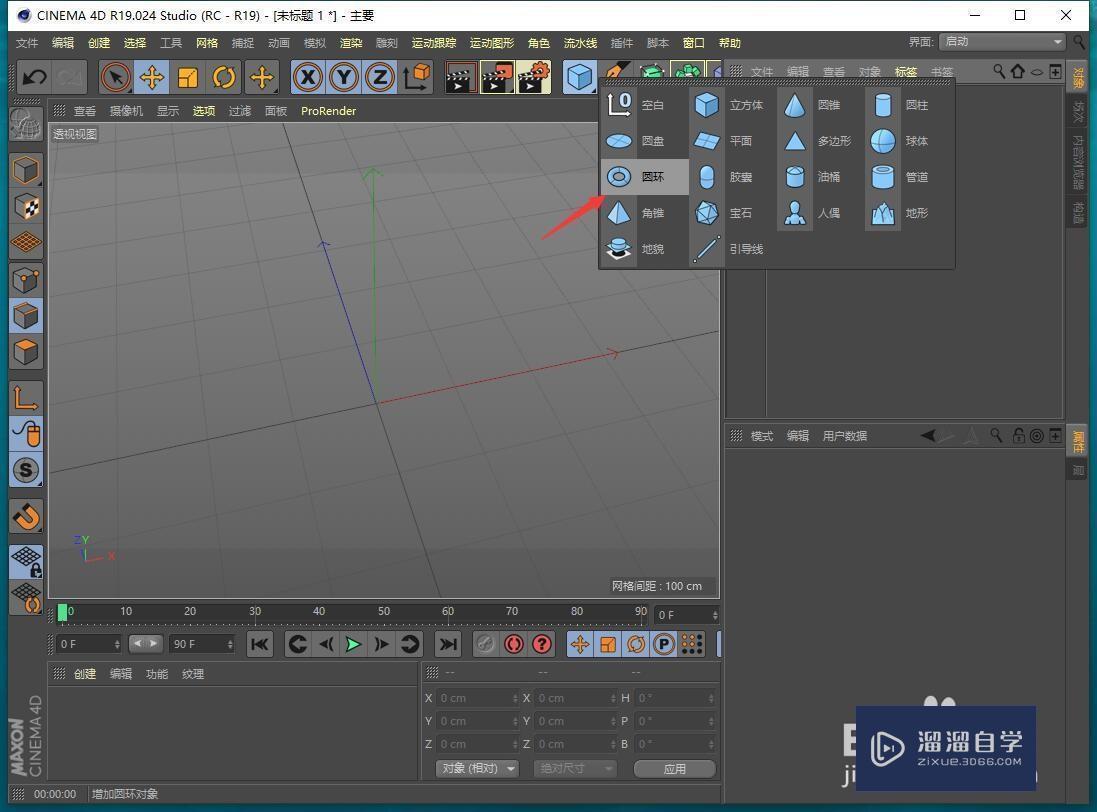The width and height of the screenshot is (1097, 812).
Task: Toggle autokeying record button
Action: click(514, 644)
